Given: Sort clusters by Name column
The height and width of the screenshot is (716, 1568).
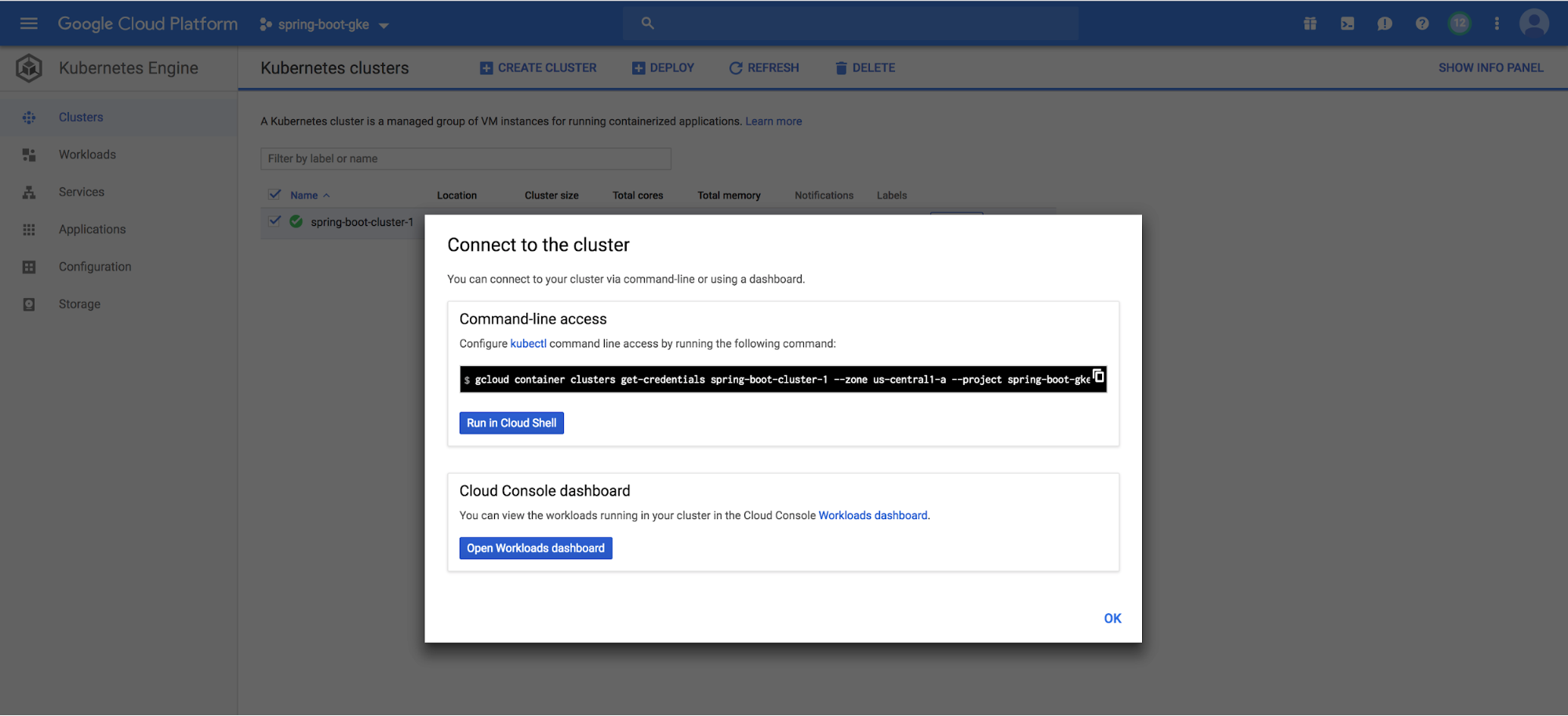Looking at the screenshot, I should [304, 195].
